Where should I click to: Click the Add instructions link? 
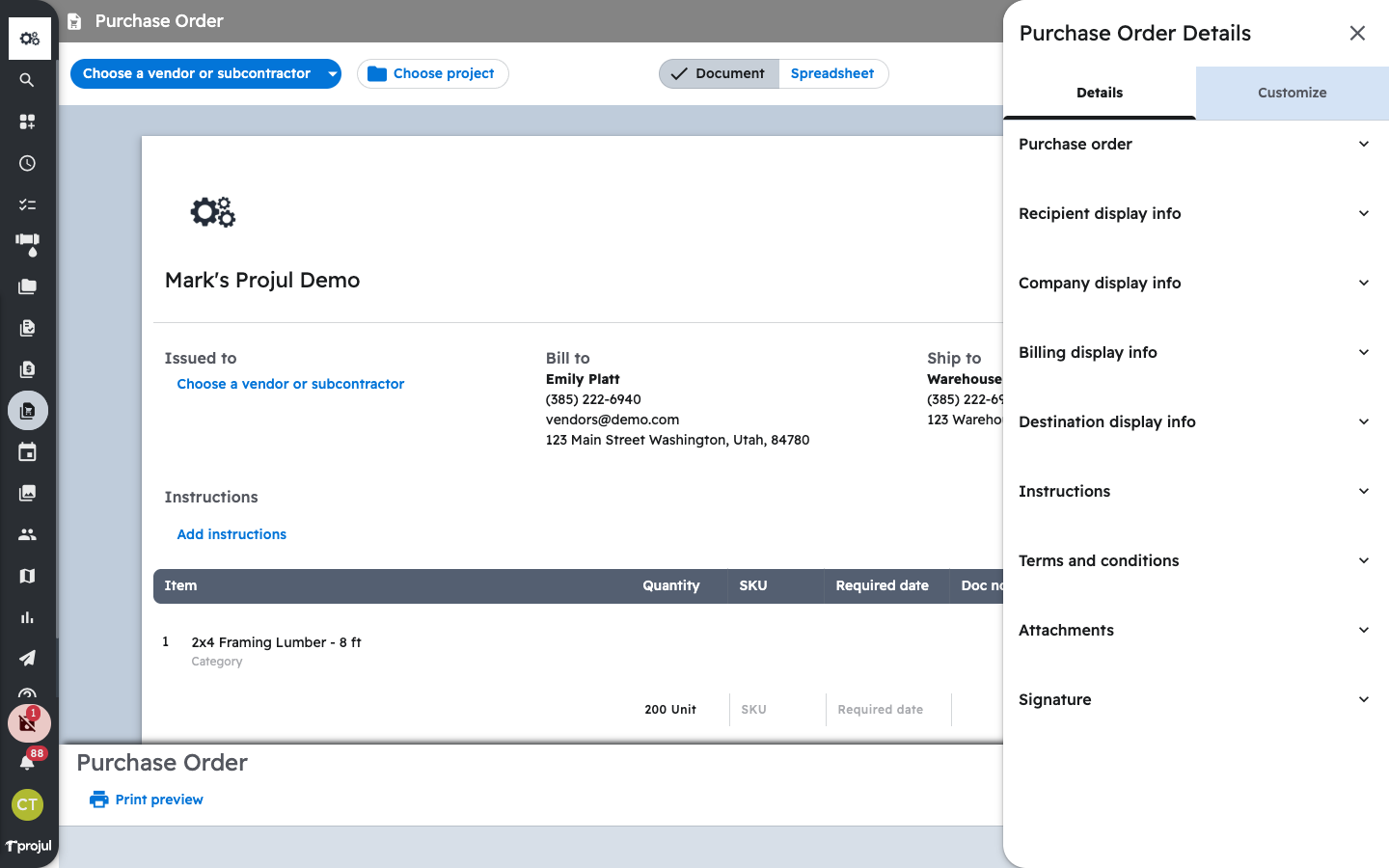tap(231, 534)
